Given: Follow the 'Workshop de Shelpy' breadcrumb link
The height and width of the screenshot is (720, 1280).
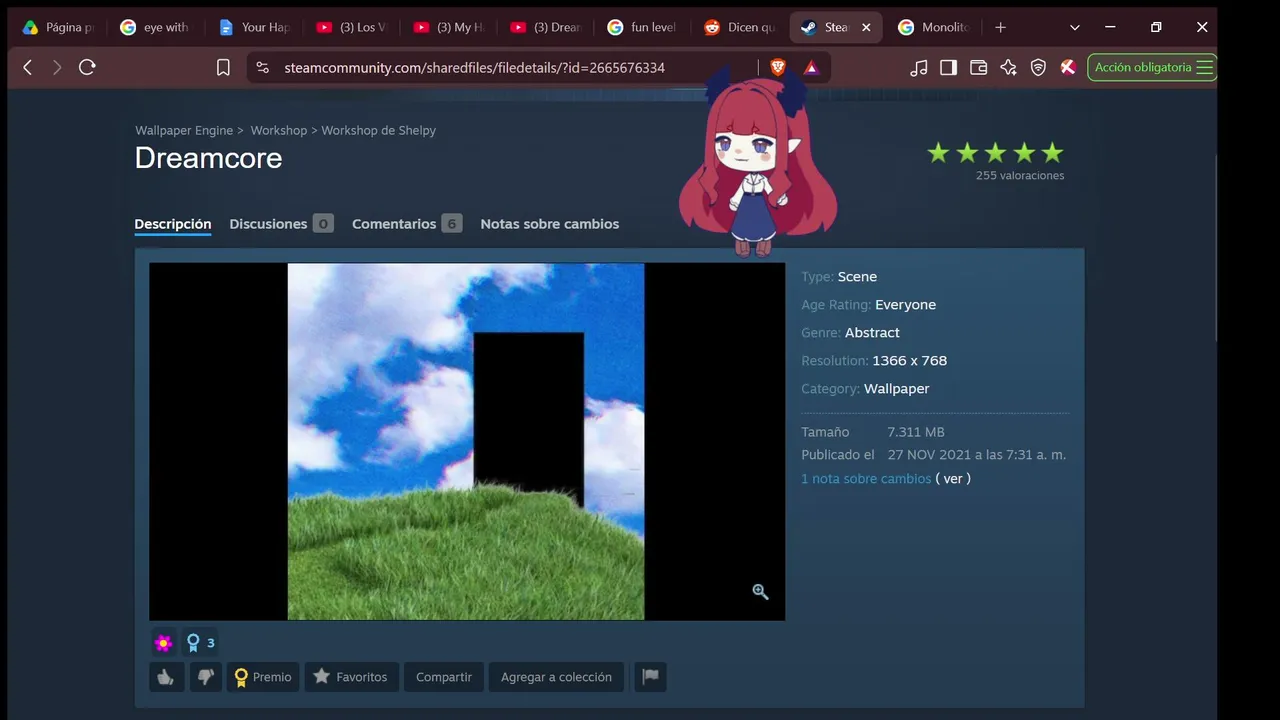Looking at the screenshot, I should pos(379,130).
